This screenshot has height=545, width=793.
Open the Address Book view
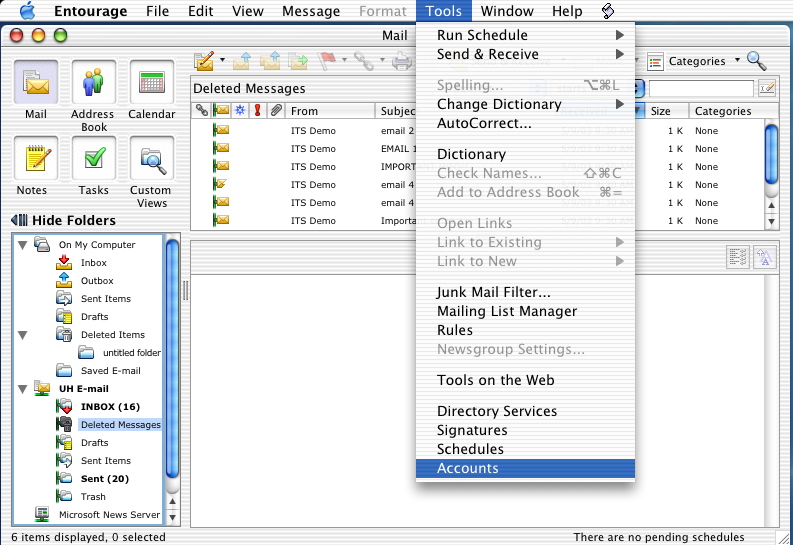[x=94, y=82]
